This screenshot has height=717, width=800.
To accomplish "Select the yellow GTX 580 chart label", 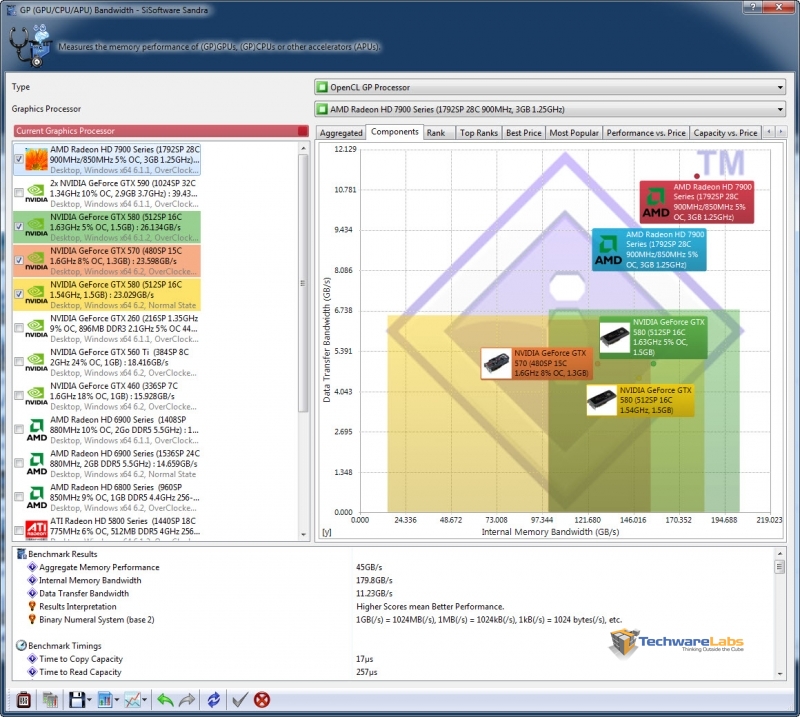I will pos(640,400).
